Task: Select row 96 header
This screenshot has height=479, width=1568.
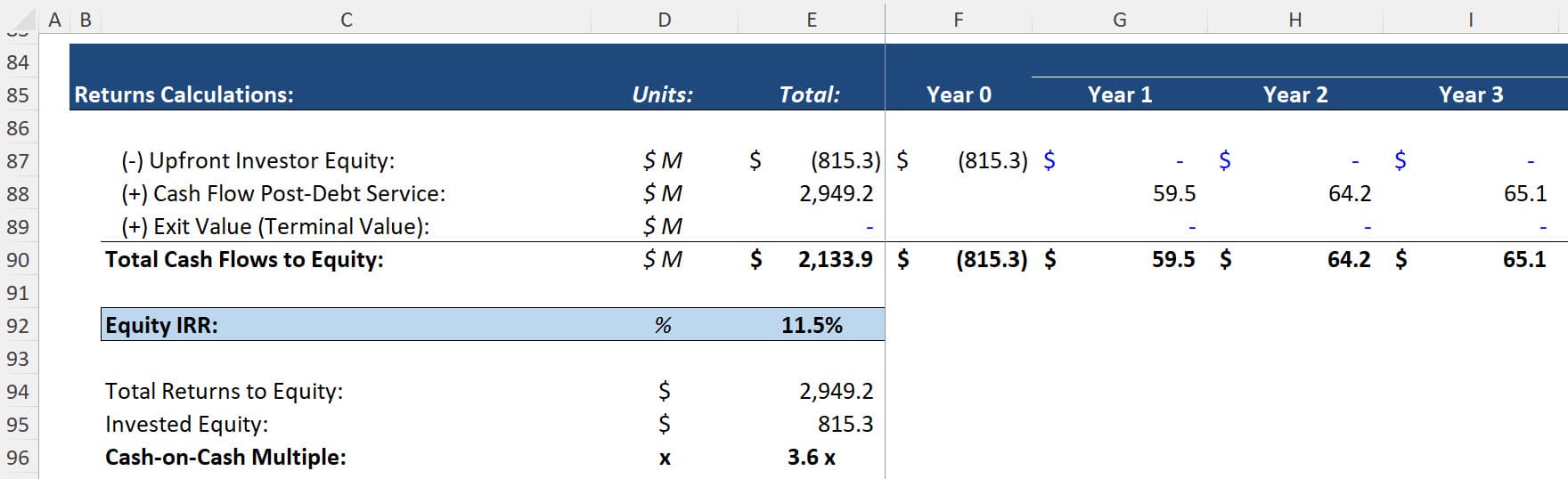Action: pyautogui.click(x=19, y=458)
